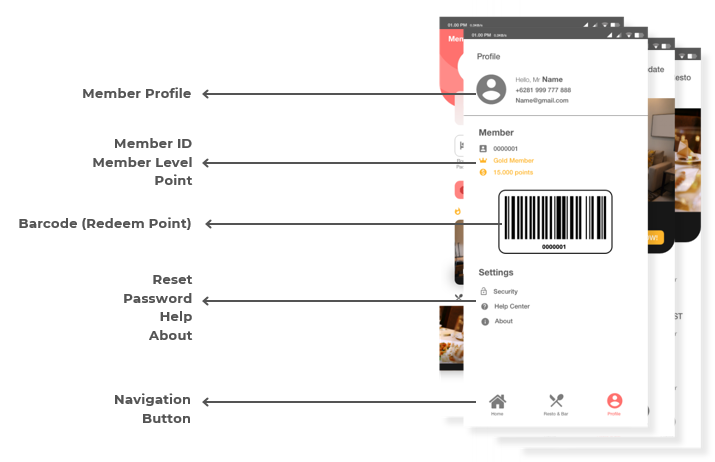This screenshot has height=462, width=715.
Task: Switch to the Resto & Bar tab
Action: [x=556, y=403]
